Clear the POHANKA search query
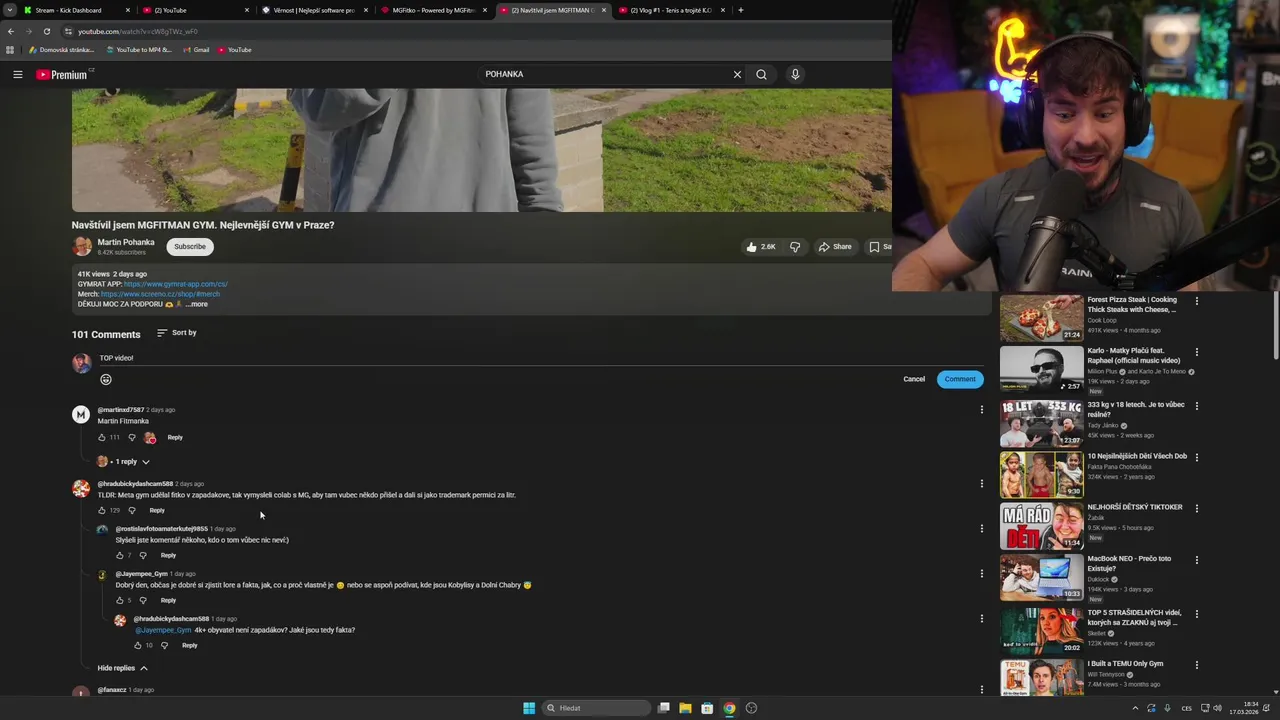The width and height of the screenshot is (1280, 720). [x=737, y=74]
